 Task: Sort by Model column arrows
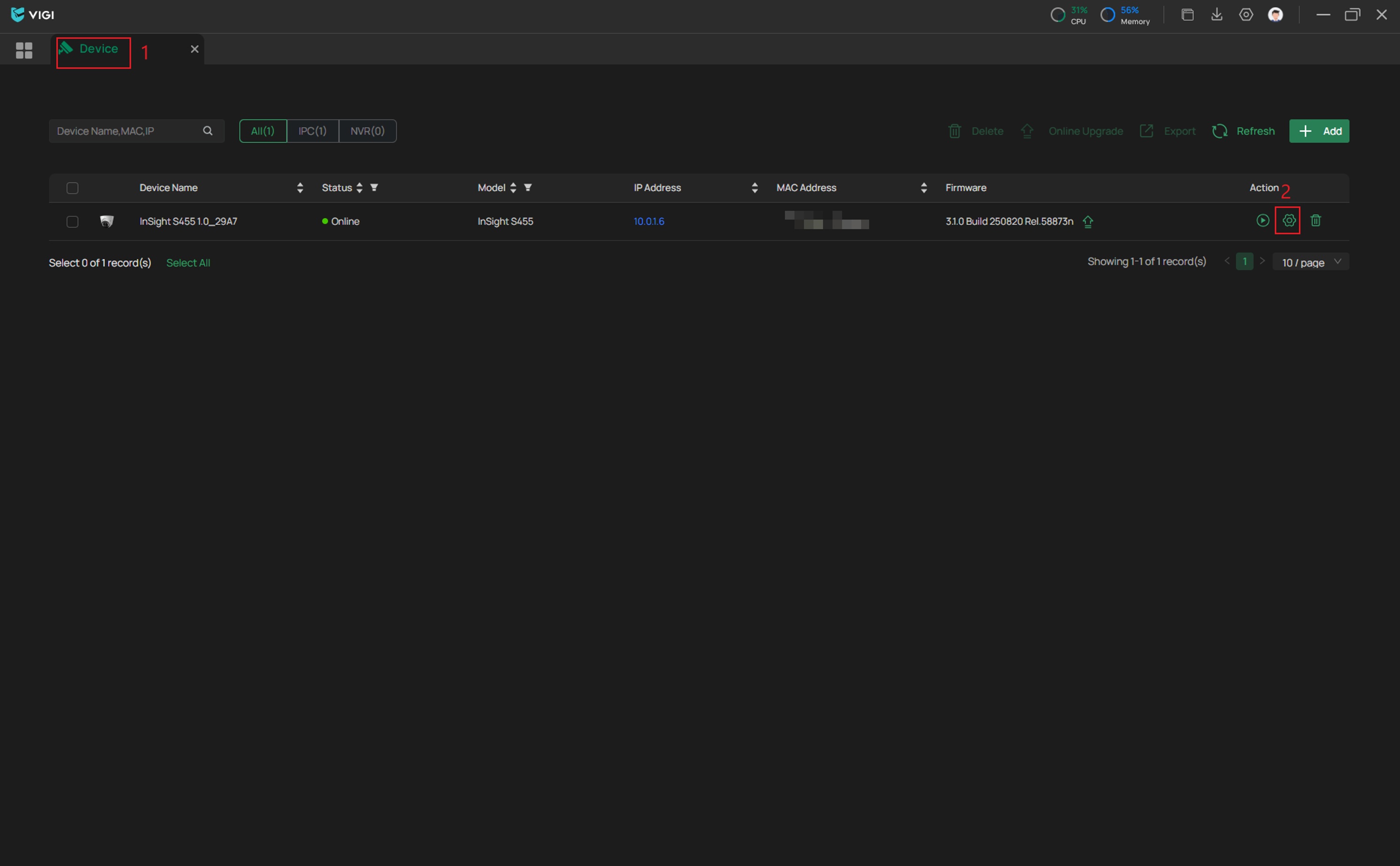pos(513,188)
